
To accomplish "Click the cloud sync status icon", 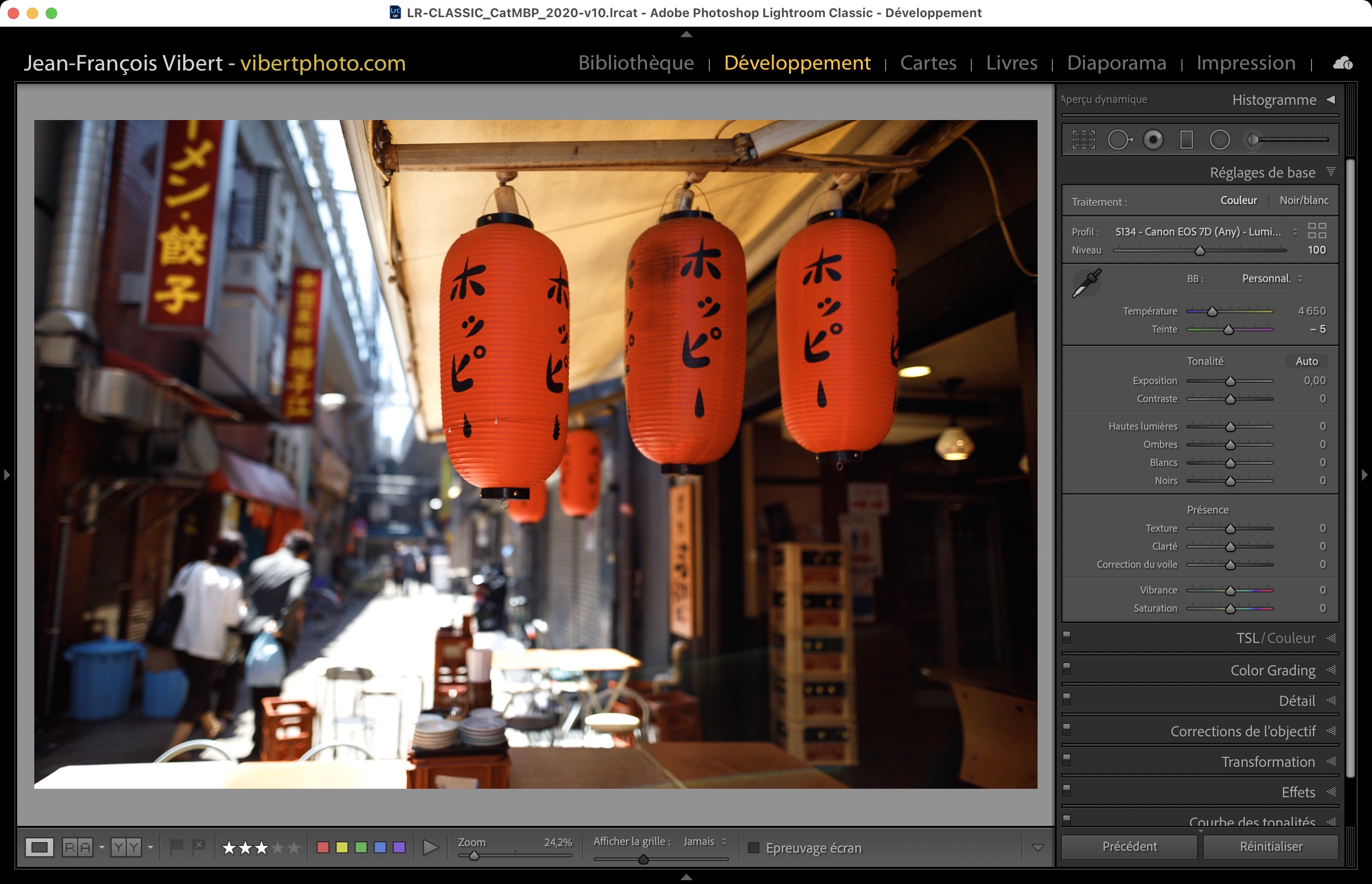I will coord(1342,63).
